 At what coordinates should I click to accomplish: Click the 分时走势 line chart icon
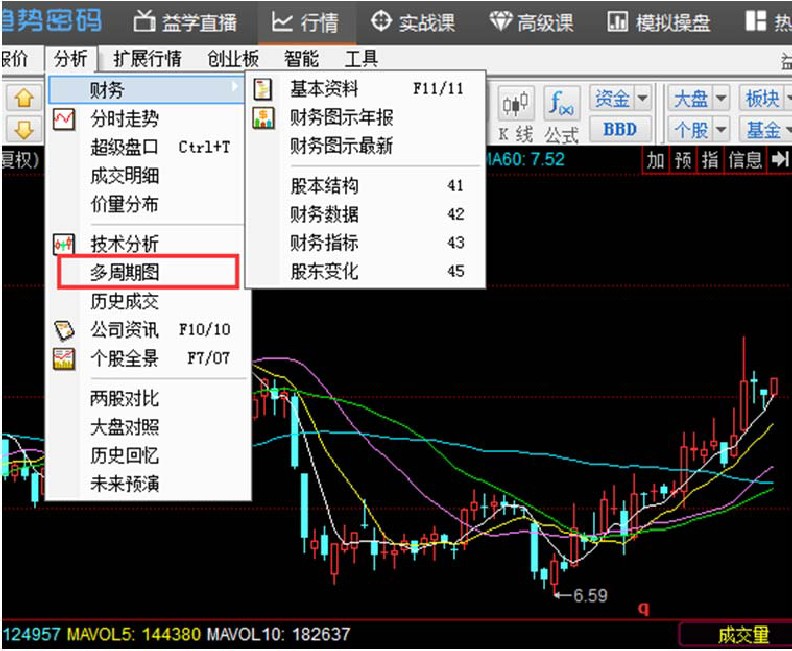pos(64,119)
